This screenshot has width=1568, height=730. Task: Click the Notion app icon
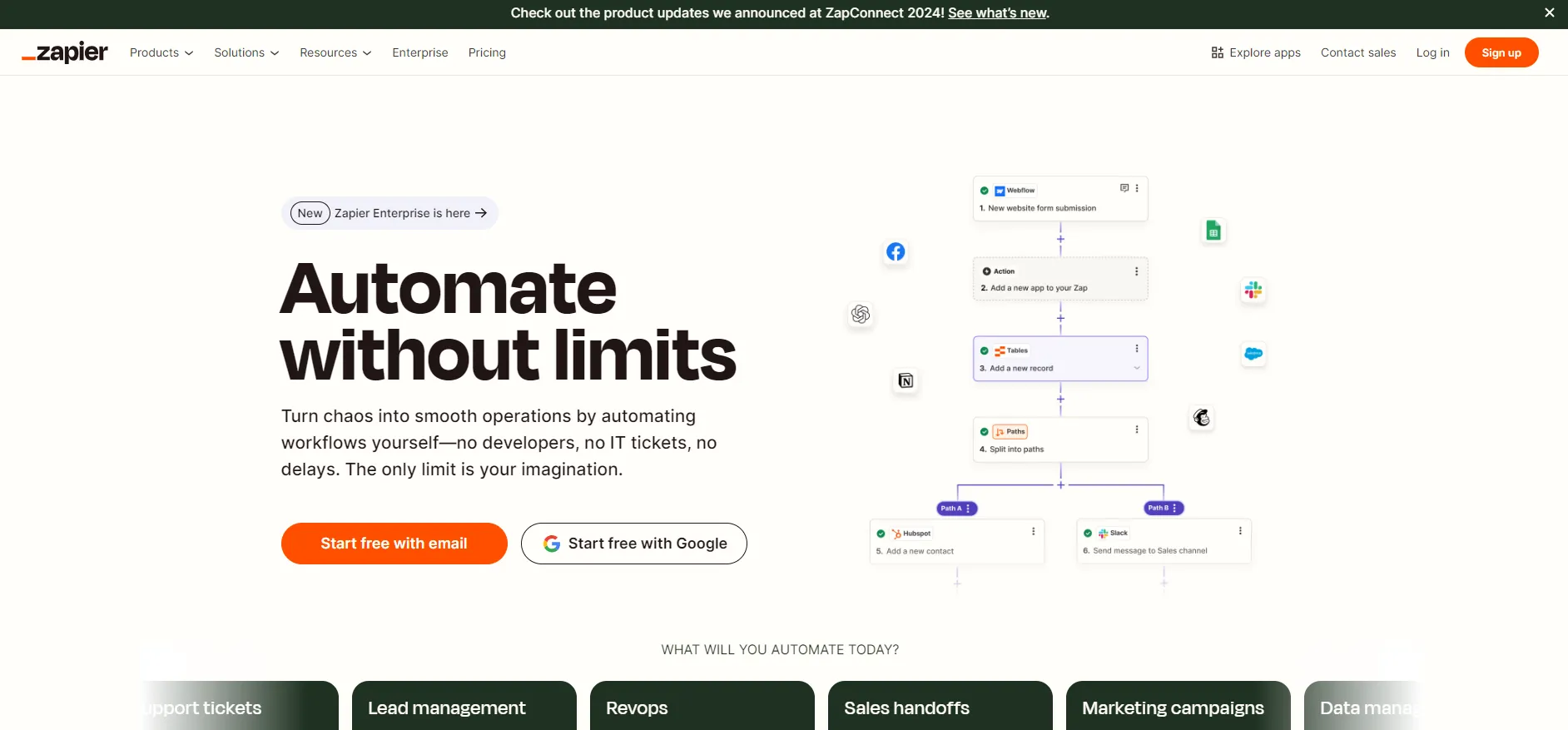click(906, 381)
